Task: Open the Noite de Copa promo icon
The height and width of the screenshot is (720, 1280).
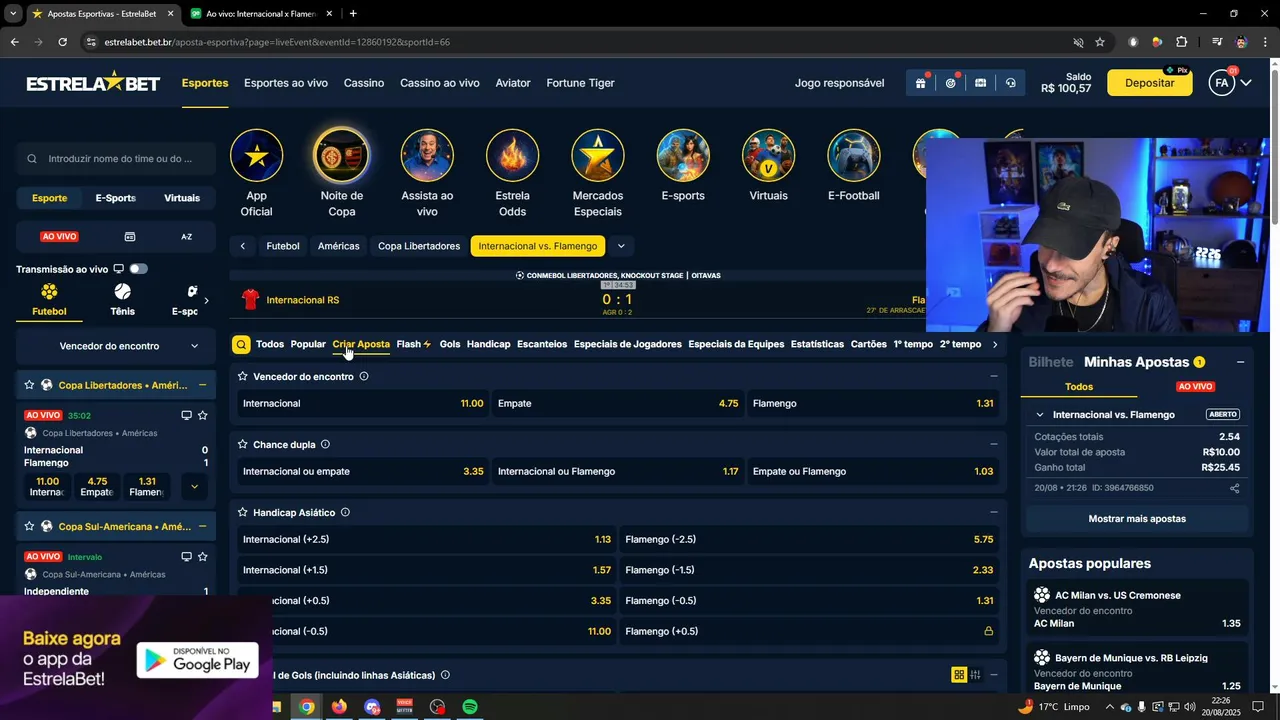Action: 342,155
